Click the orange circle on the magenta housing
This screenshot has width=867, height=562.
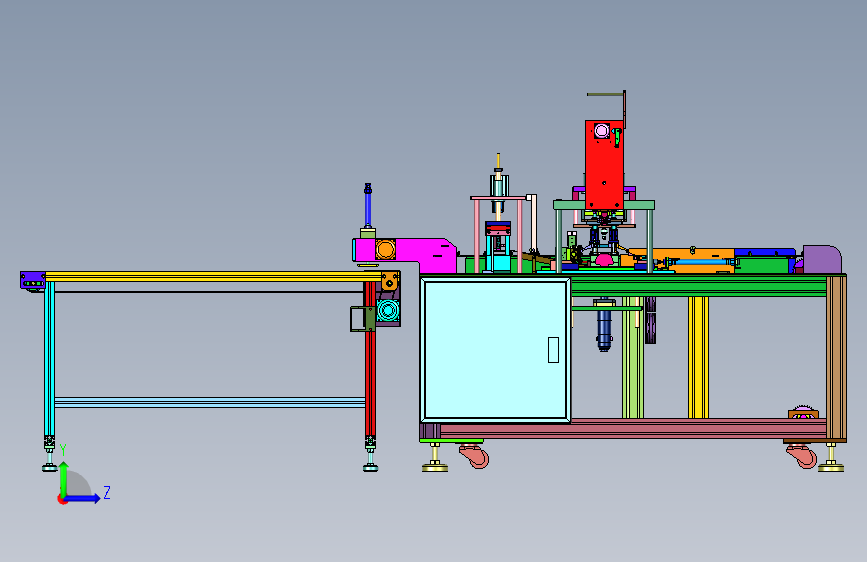385,249
